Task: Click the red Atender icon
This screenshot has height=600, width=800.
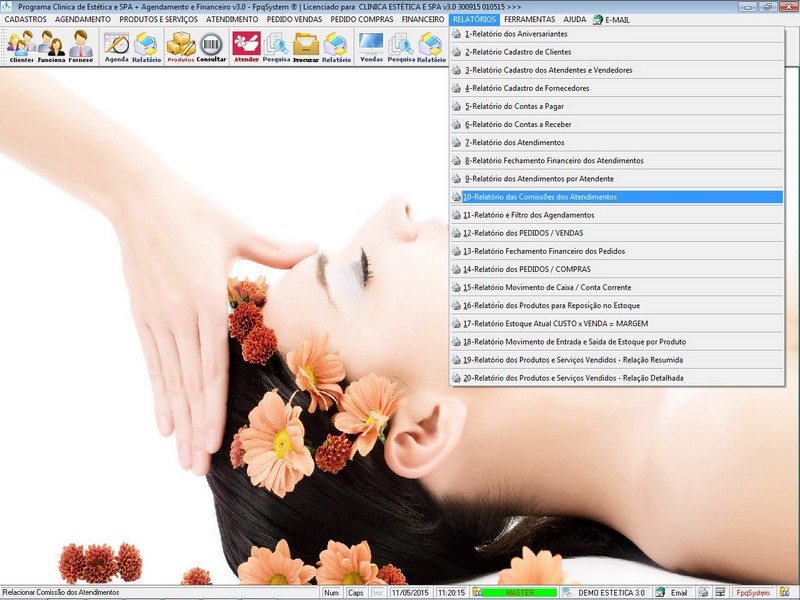Action: [246, 46]
